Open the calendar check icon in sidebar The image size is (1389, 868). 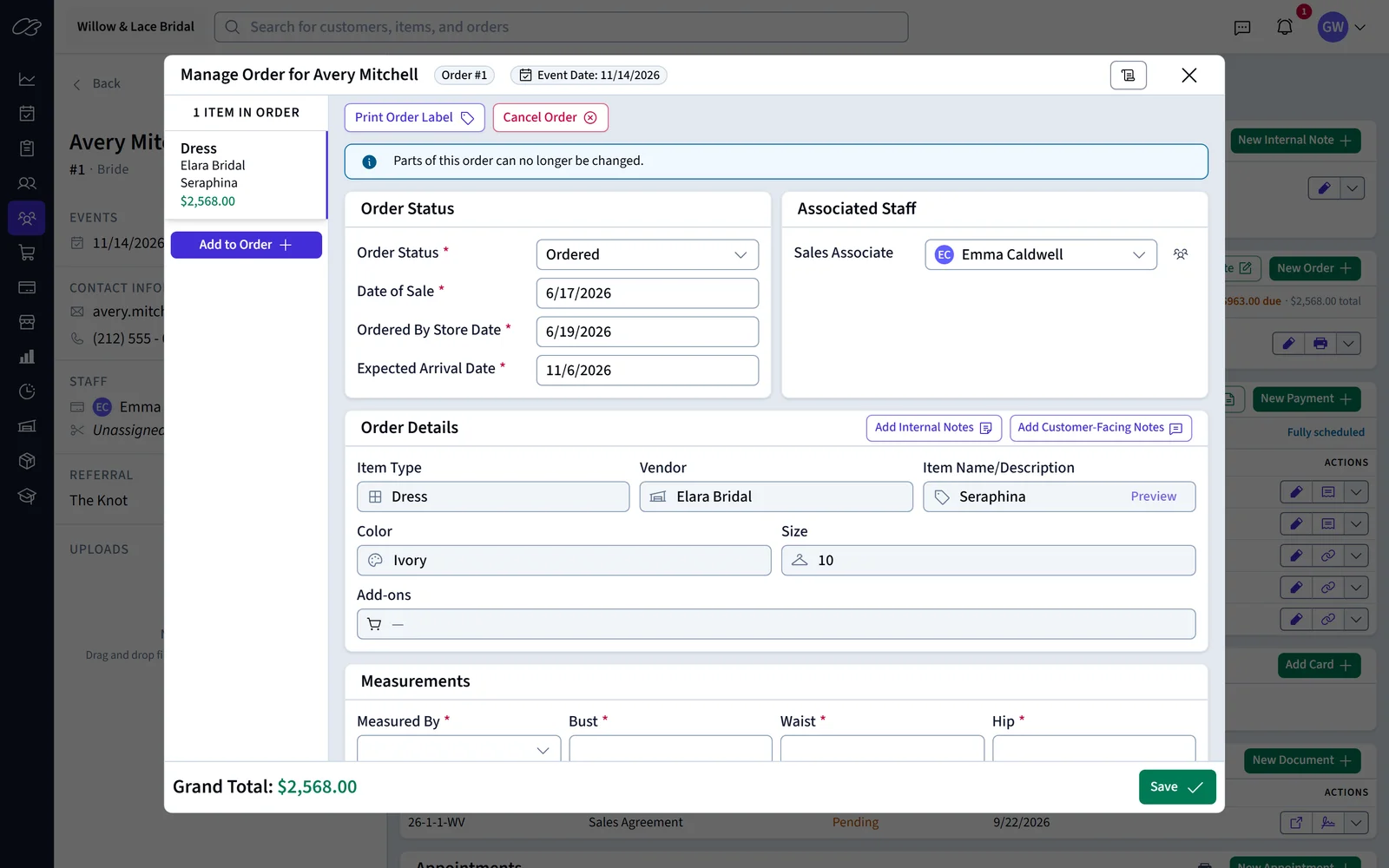tap(27, 114)
